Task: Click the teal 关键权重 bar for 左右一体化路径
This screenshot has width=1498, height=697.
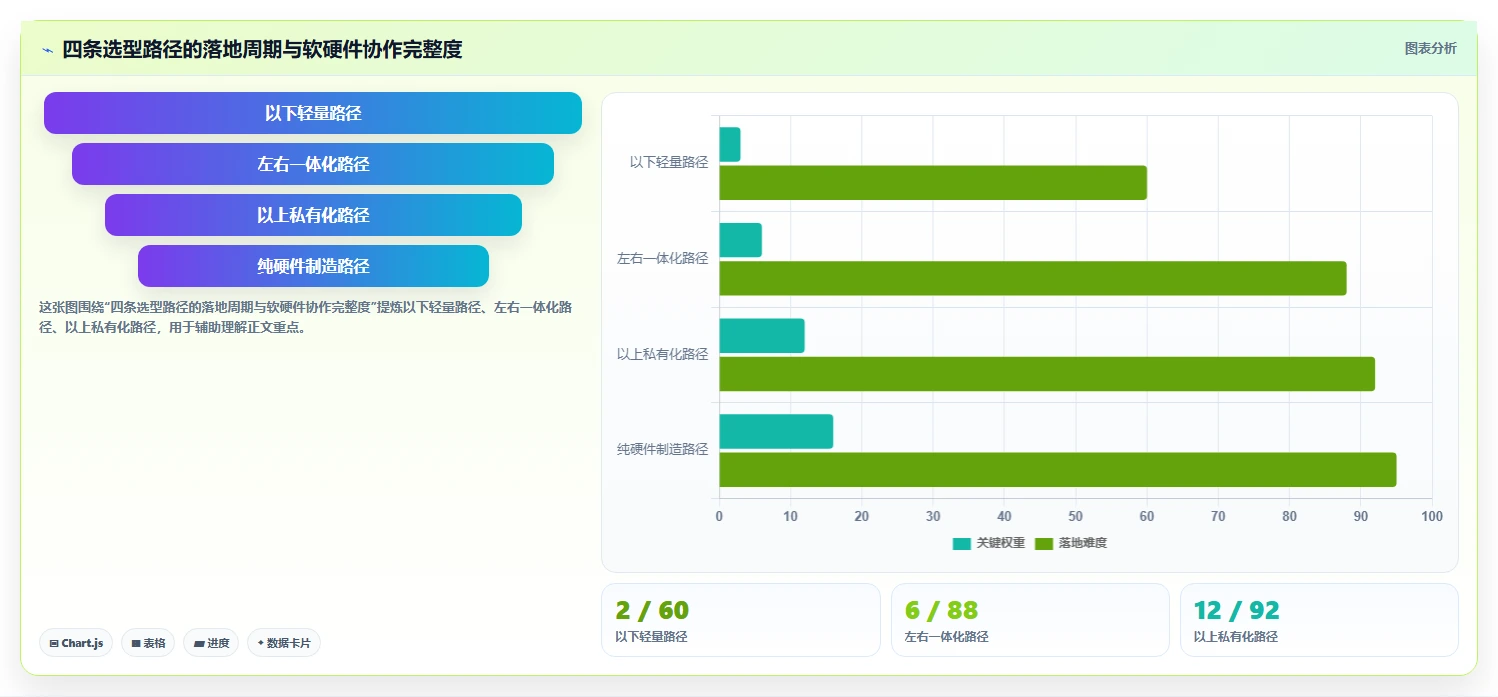Action: (741, 240)
